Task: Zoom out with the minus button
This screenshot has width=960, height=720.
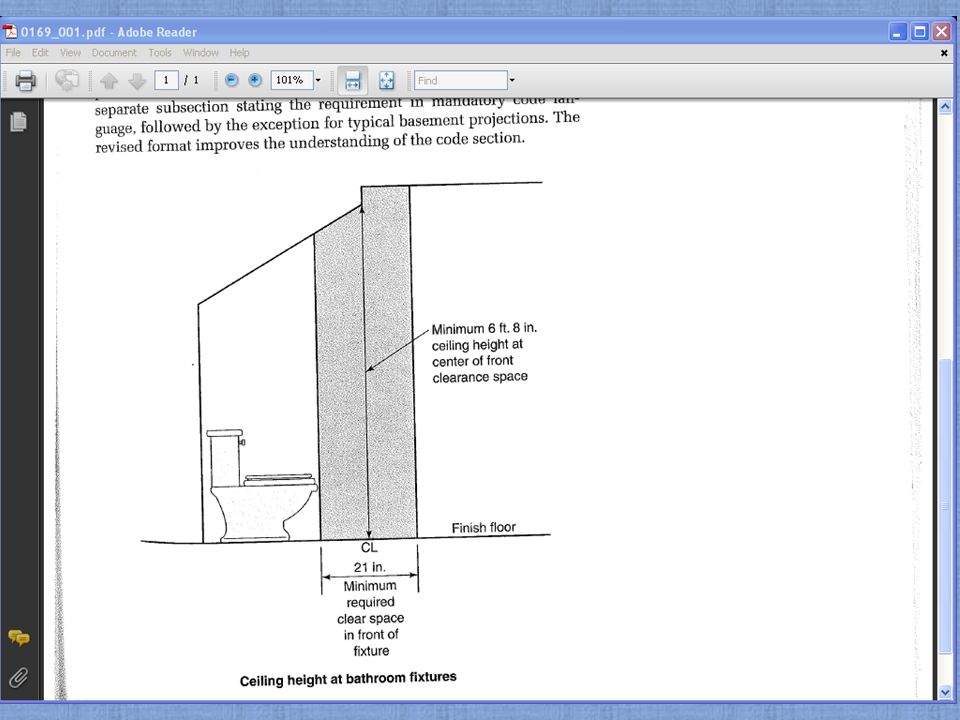Action: tap(231, 80)
